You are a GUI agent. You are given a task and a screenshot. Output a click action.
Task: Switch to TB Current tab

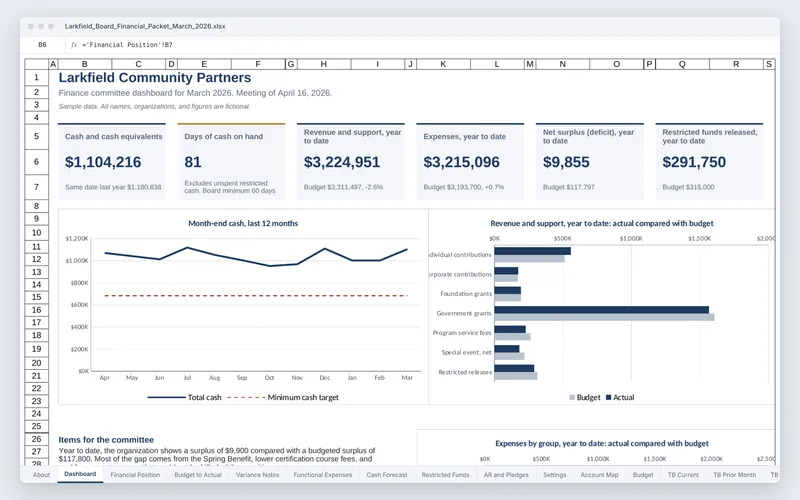[683, 474]
